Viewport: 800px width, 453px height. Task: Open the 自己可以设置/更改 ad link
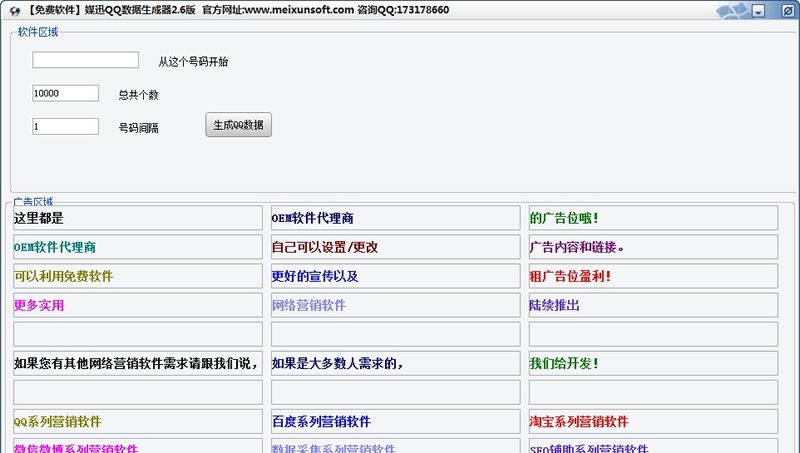[x=395, y=247]
